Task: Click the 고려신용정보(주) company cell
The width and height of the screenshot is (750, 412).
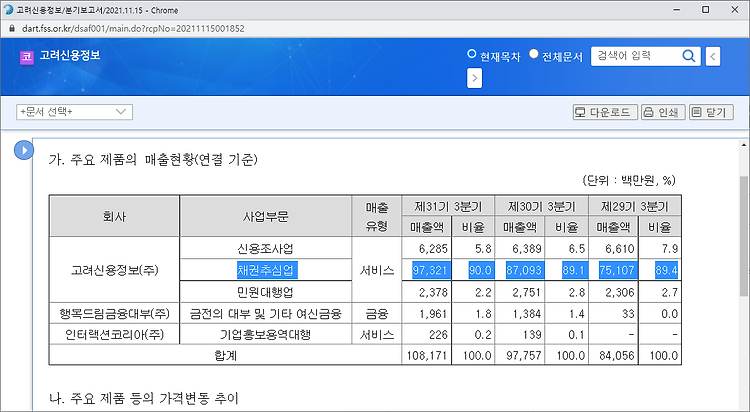Action: point(114,270)
